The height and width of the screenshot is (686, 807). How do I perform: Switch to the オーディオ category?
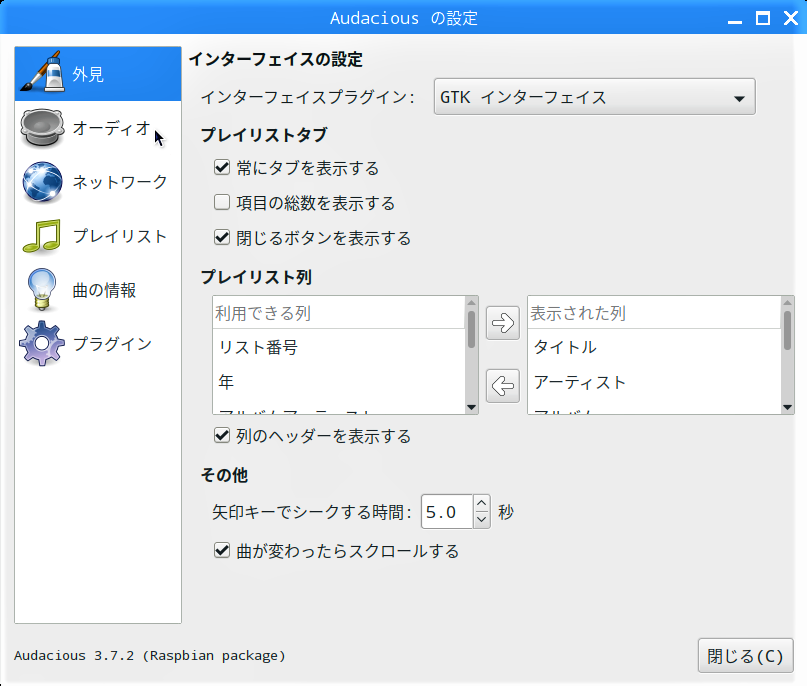tap(98, 128)
